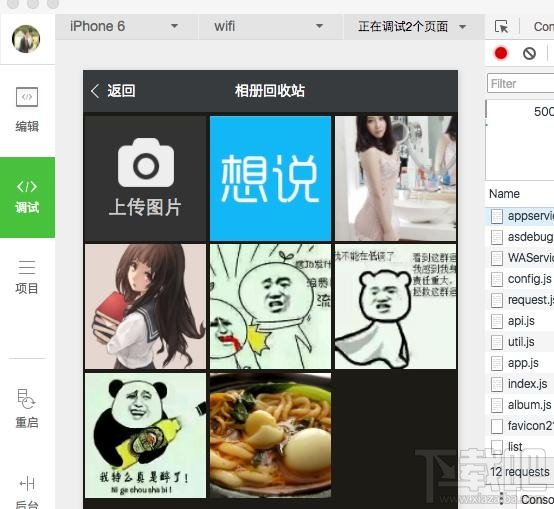Viewport: 554px width, 509px height.
Task: Select the album.js request row
Action: point(521,405)
